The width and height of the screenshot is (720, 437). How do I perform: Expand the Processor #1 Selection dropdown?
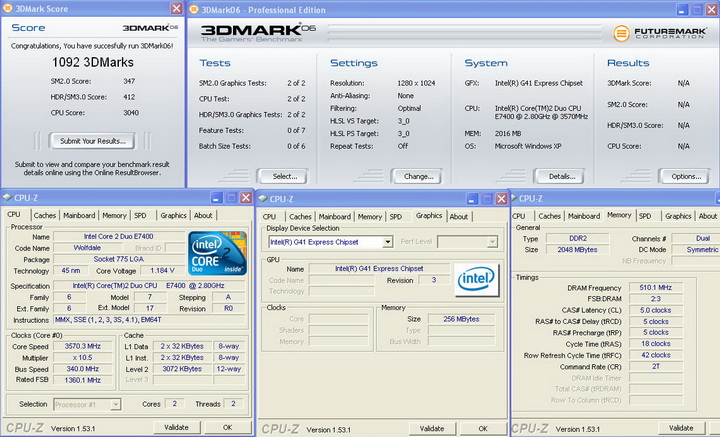click(116, 404)
